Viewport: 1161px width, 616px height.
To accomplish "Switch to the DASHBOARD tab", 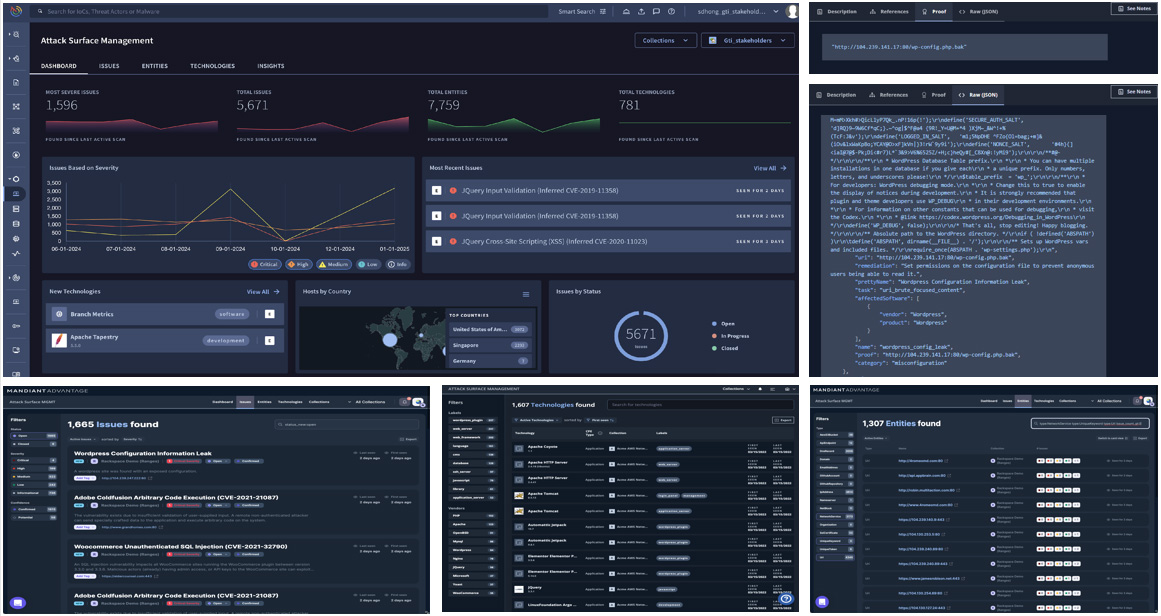I will tap(58, 66).
